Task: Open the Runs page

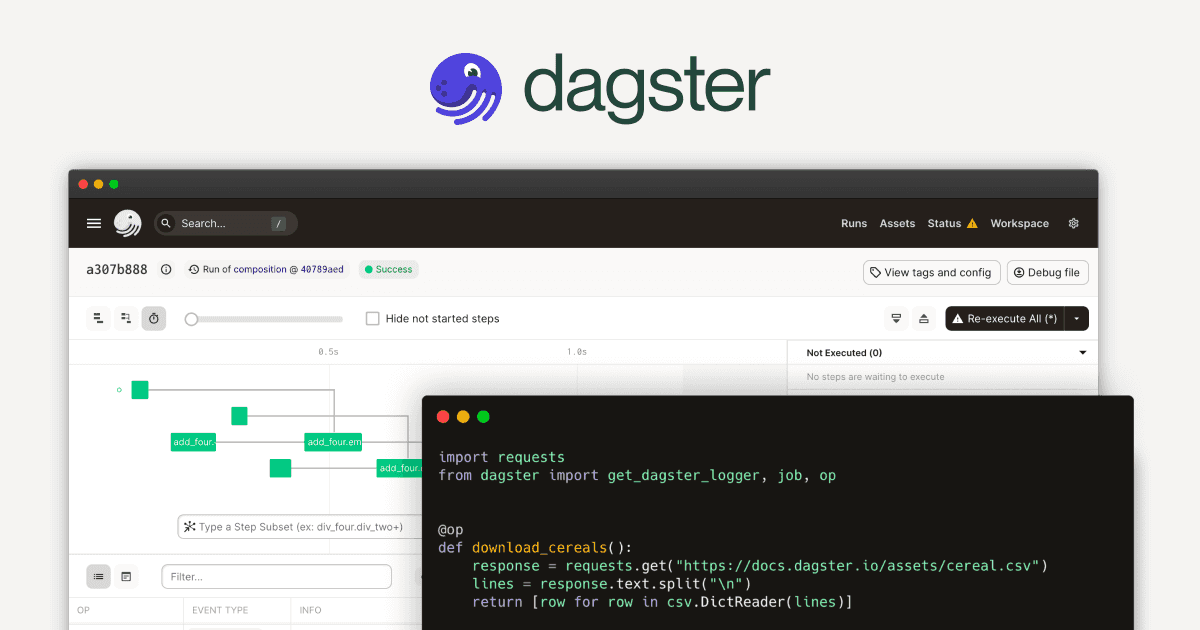Action: [854, 224]
